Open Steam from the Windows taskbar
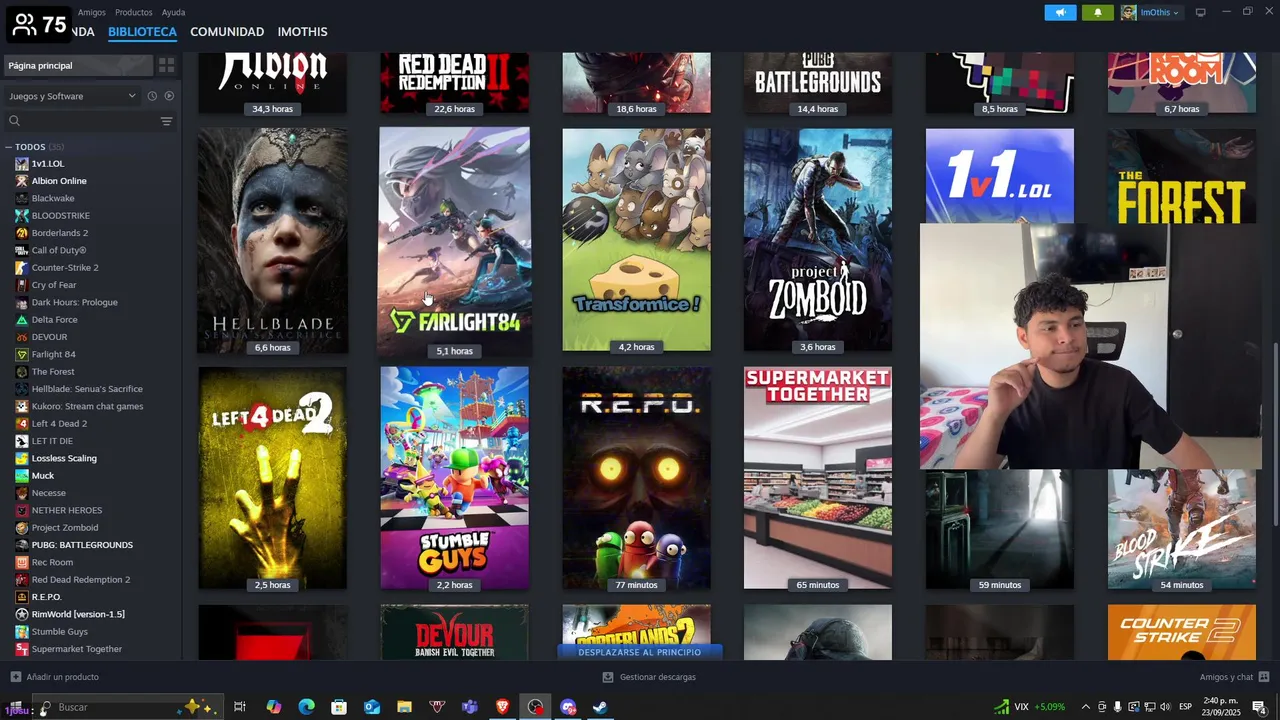 coord(600,707)
